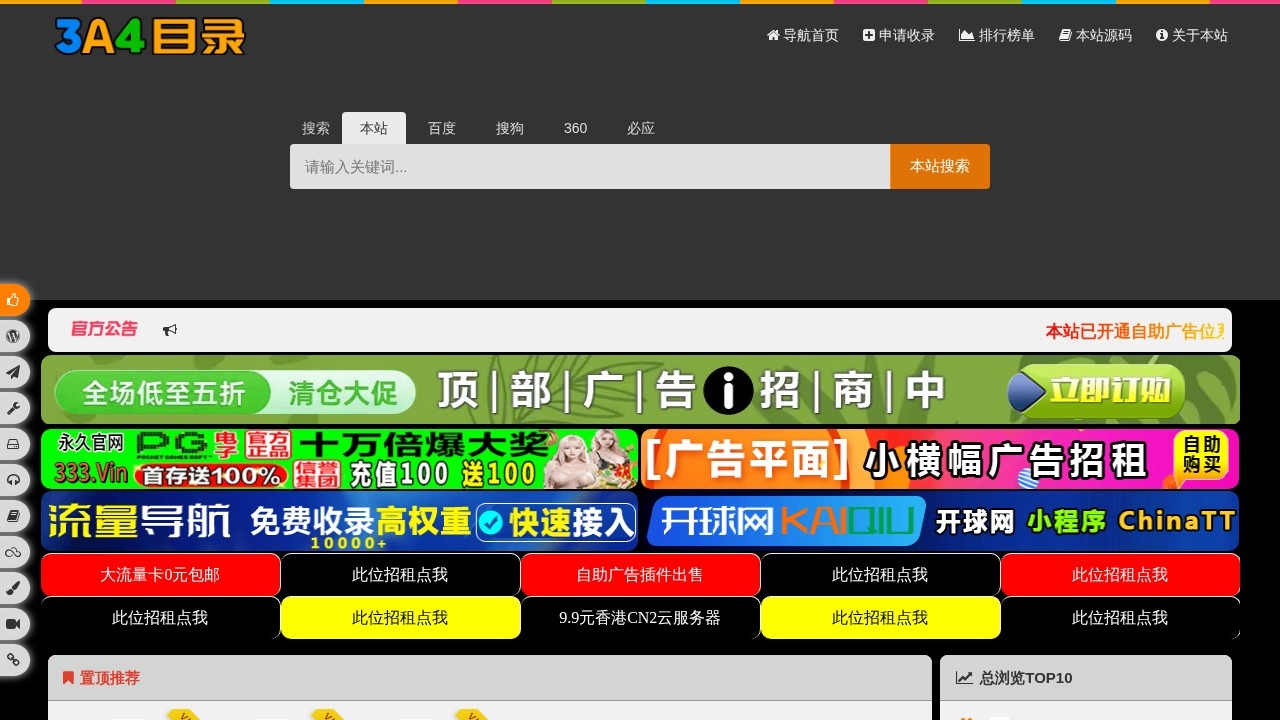Switch to the 百度 search tab
The width and height of the screenshot is (1280, 720).
(442, 128)
